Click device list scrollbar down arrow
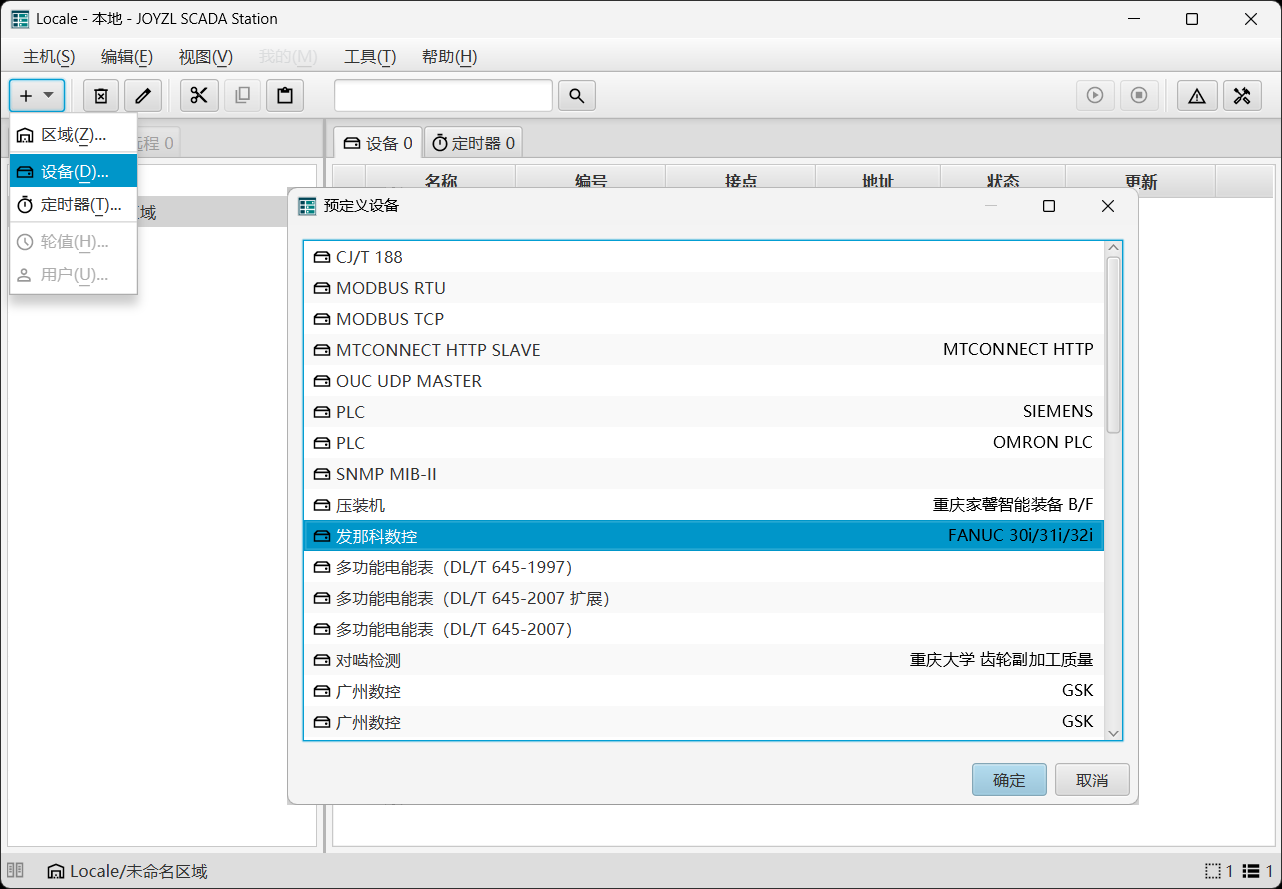This screenshot has height=889, width=1282. point(1113,733)
